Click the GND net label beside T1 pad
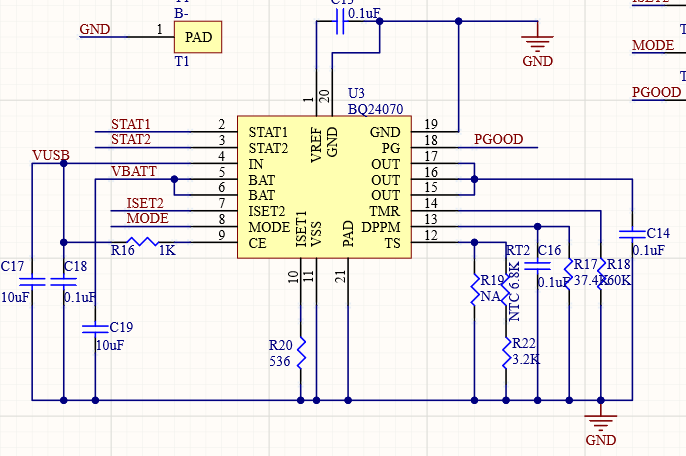Image resolution: width=686 pixels, height=456 pixels. tap(94, 29)
